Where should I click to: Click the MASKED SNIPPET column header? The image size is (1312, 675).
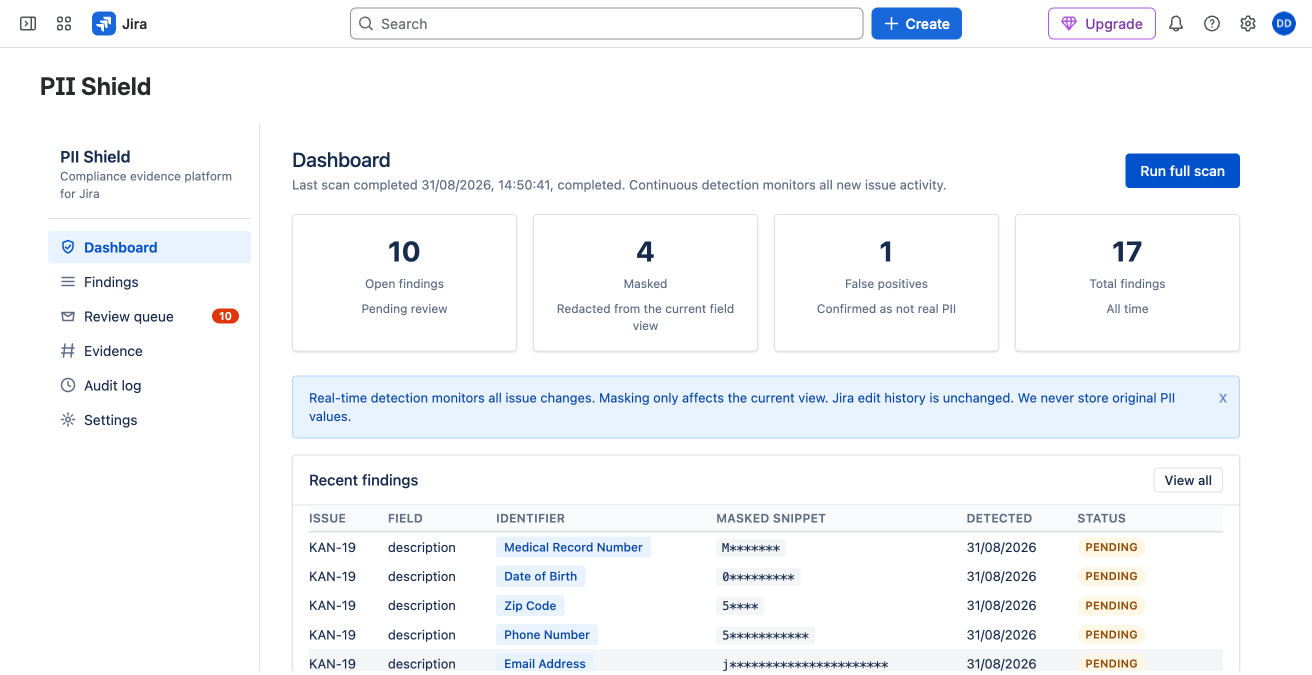[x=771, y=518]
